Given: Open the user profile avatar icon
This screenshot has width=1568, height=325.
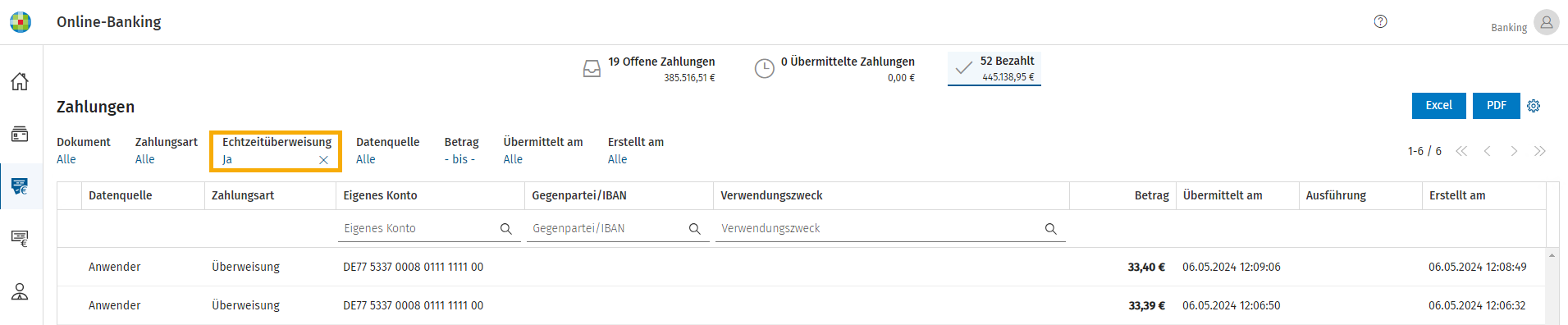Looking at the screenshot, I should tap(1546, 22).
